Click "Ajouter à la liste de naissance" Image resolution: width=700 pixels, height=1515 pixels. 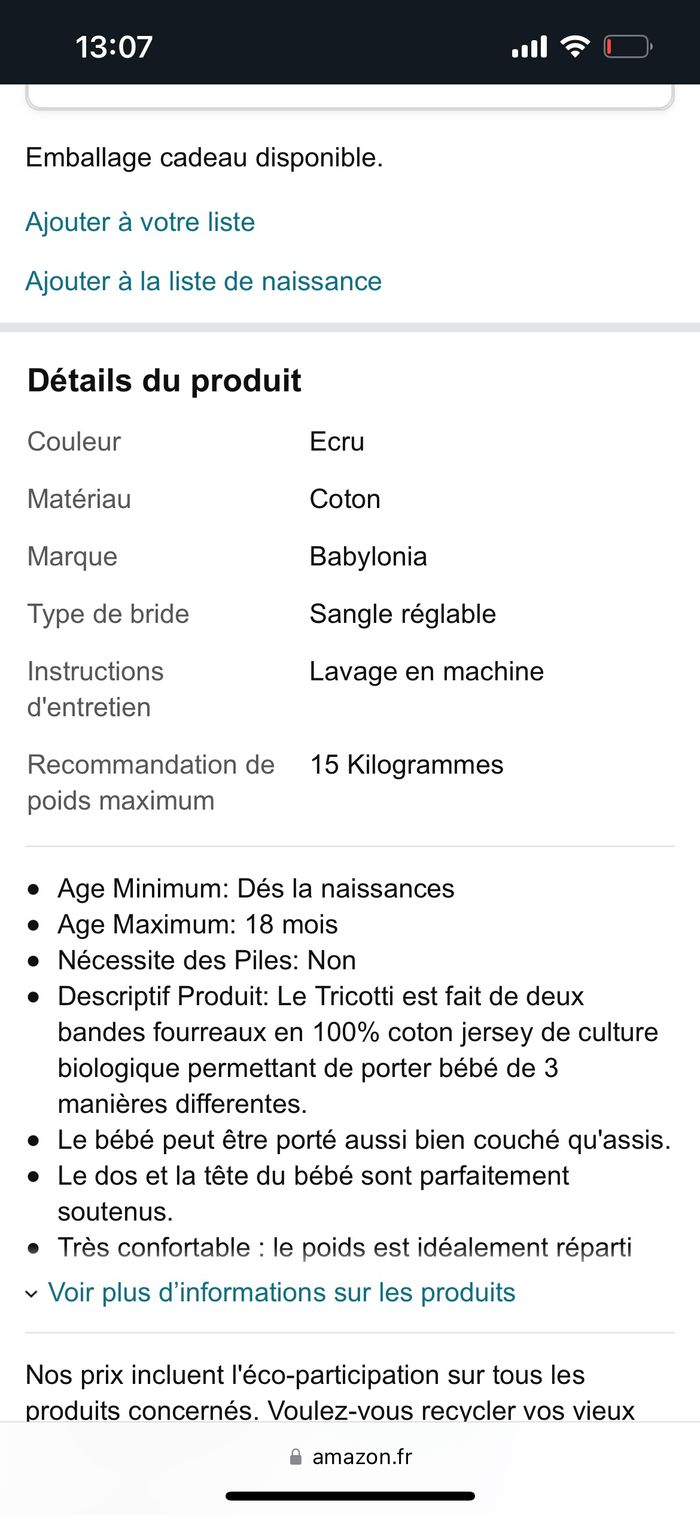pyautogui.click(x=203, y=281)
